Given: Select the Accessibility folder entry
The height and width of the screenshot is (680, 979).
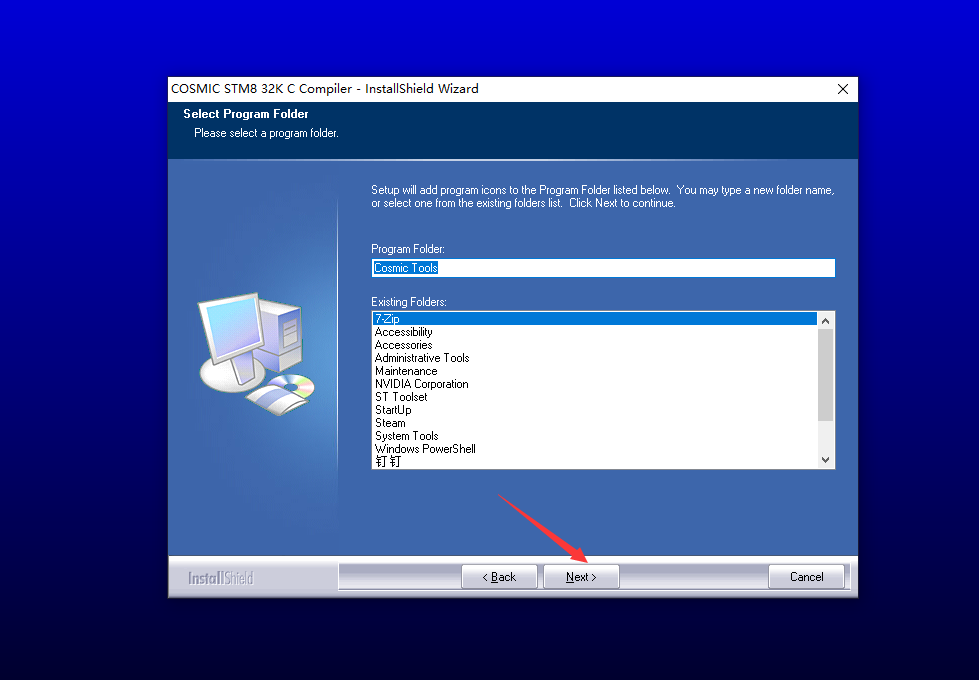Looking at the screenshot, I should (x=594, y=332).
